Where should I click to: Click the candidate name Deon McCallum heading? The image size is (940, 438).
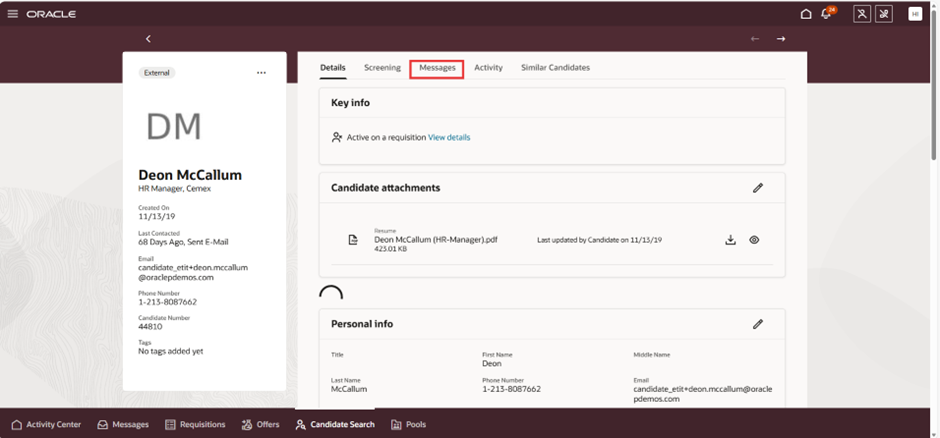(190, 175)
